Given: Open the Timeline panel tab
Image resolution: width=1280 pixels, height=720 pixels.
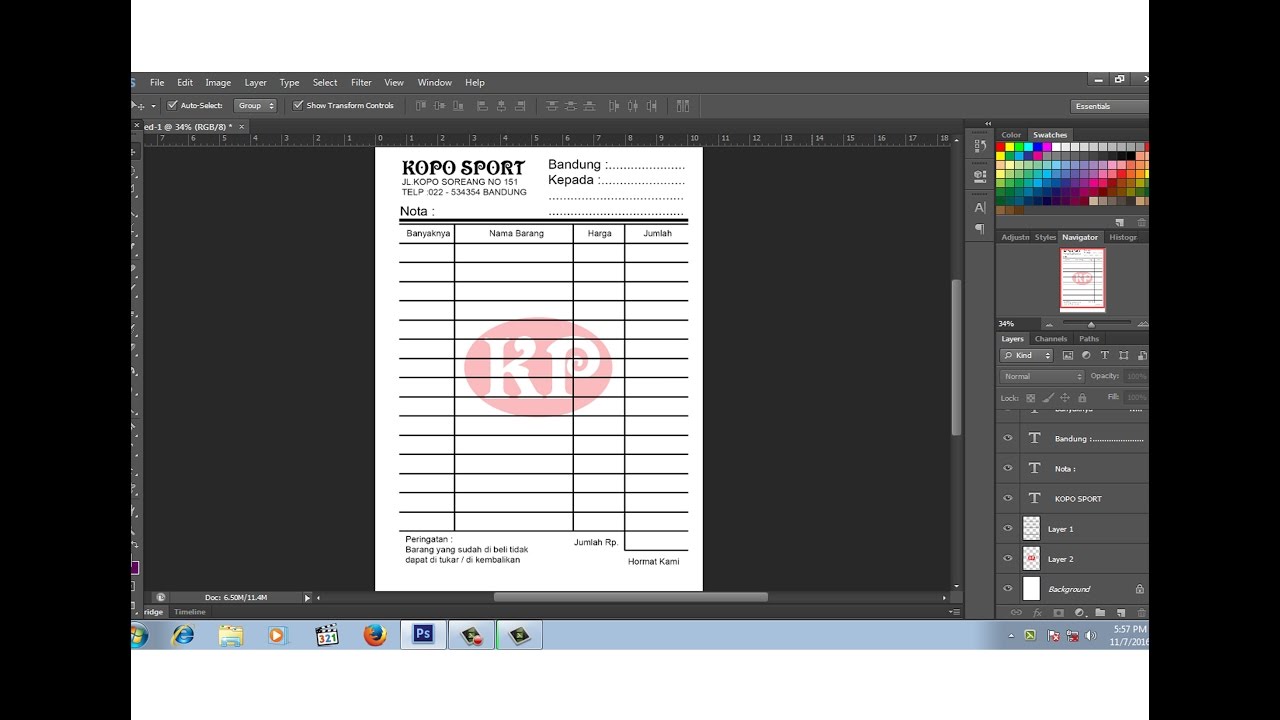Looking at the screenshot, I should (x=189, y=611).
